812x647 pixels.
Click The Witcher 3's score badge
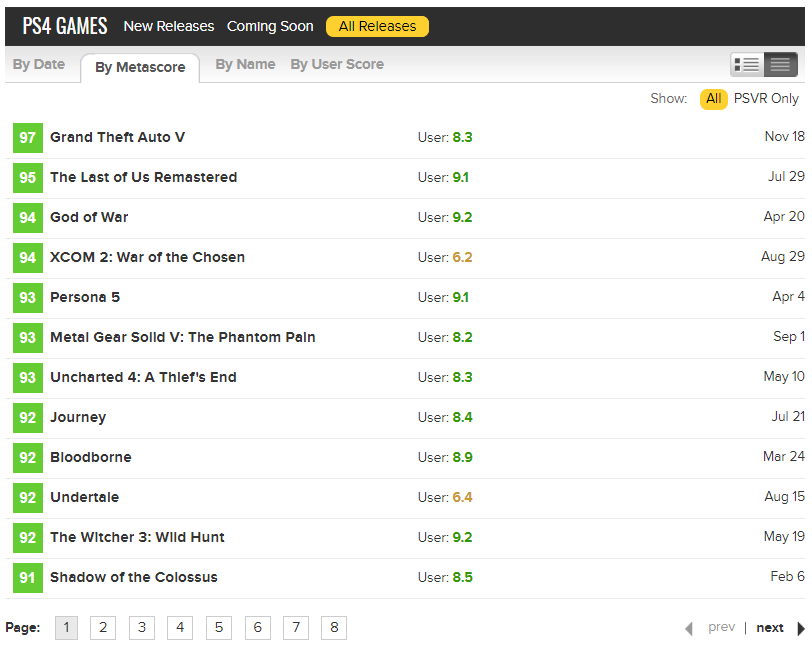(x=27, y=538)
